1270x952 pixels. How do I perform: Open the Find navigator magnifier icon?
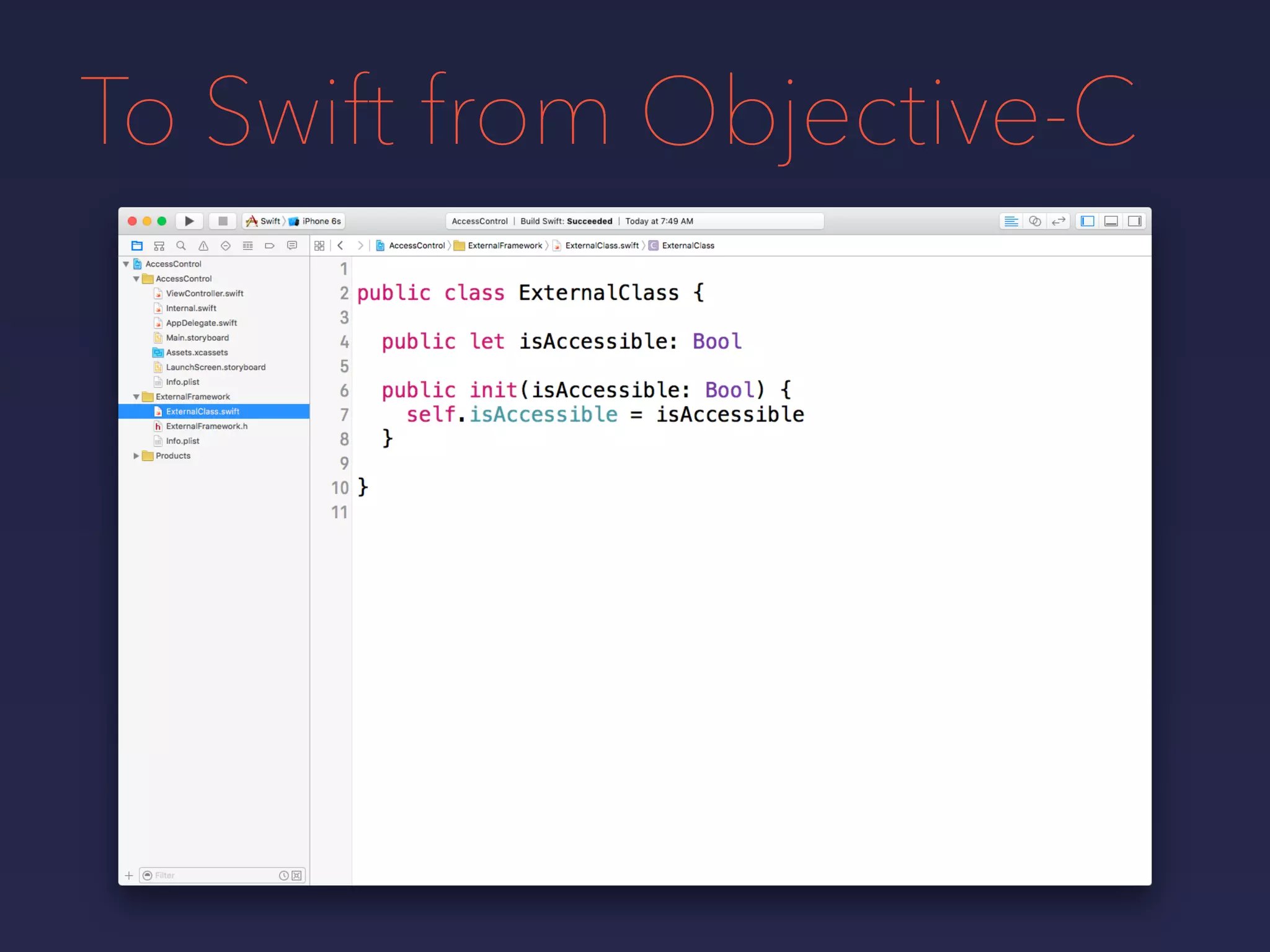click(181, 246)
